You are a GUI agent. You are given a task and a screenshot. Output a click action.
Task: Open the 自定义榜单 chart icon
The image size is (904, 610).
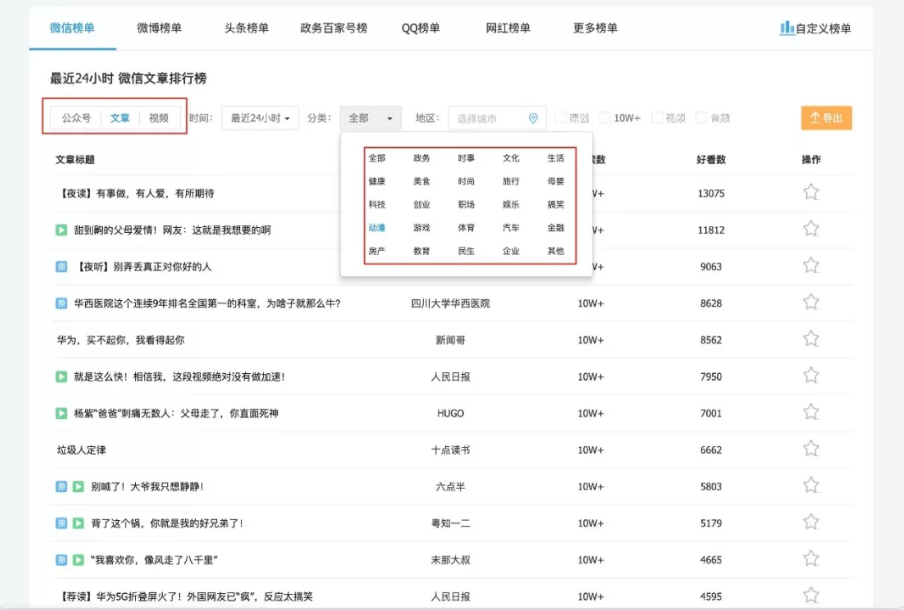pyautogui.click(x=787, y=28)
